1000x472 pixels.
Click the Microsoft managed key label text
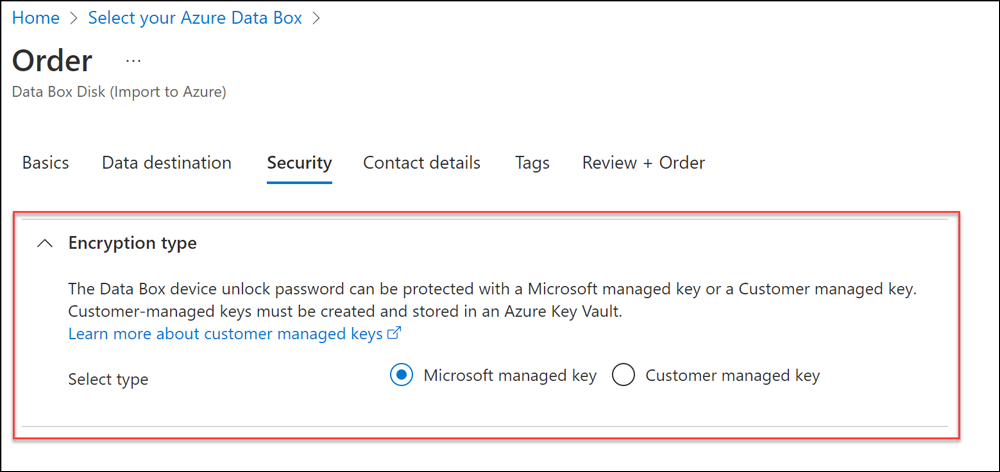[510, 376]
